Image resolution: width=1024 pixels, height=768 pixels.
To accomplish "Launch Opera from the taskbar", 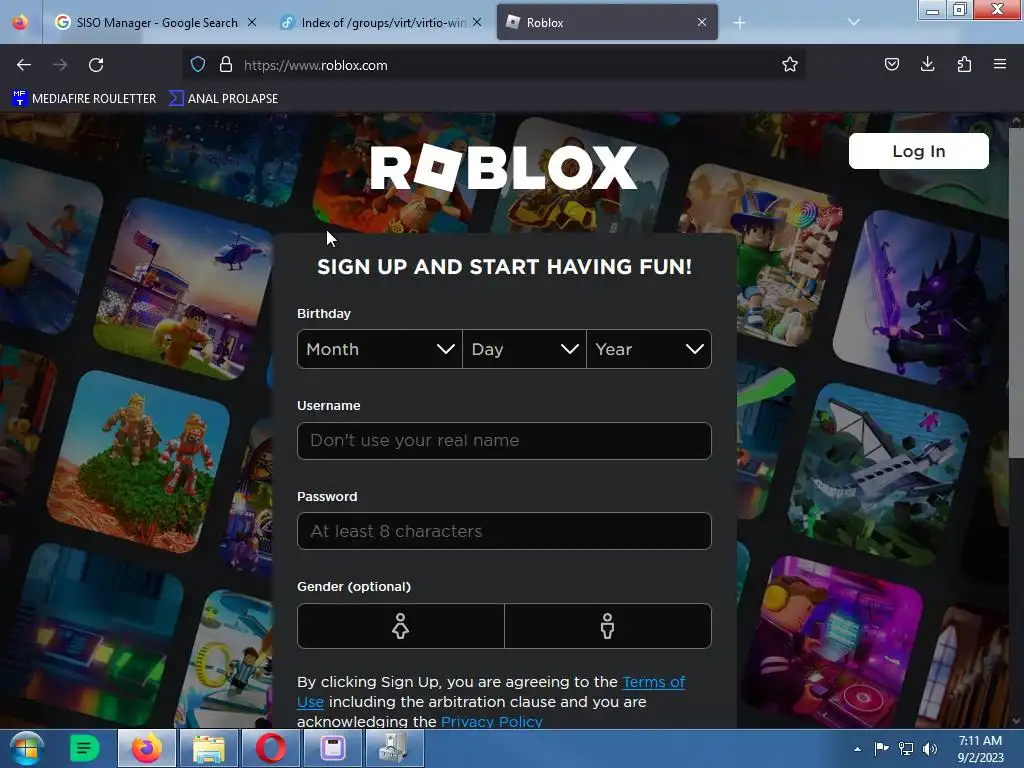I will (x=270, y=748).
